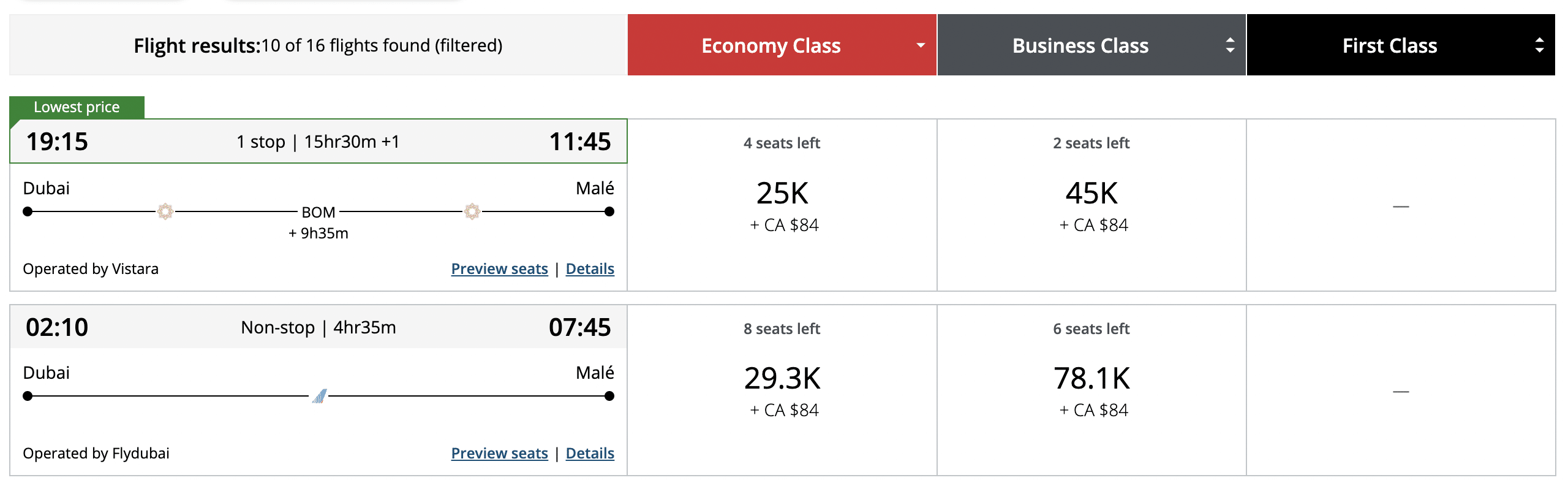Screen dimensions: 1568x483
Task: Click the Vistara logo nearest Malé
Action: tap(472, 211)
